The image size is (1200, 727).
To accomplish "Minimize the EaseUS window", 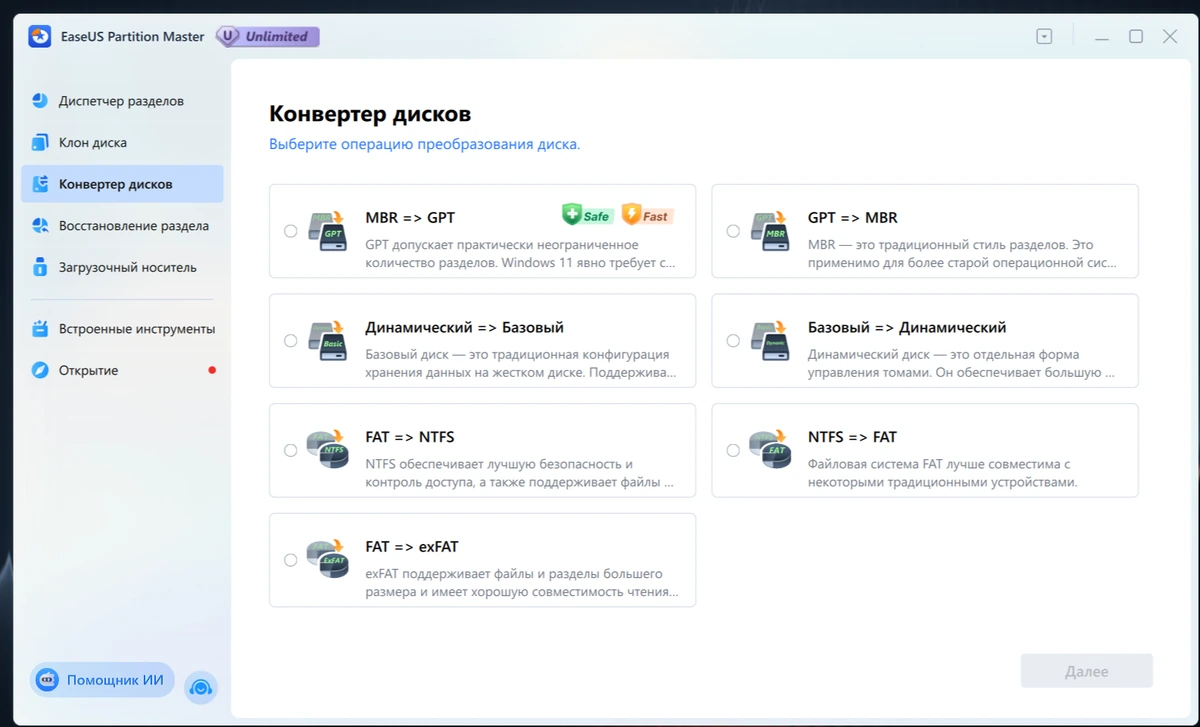I will coord(1102,37).
